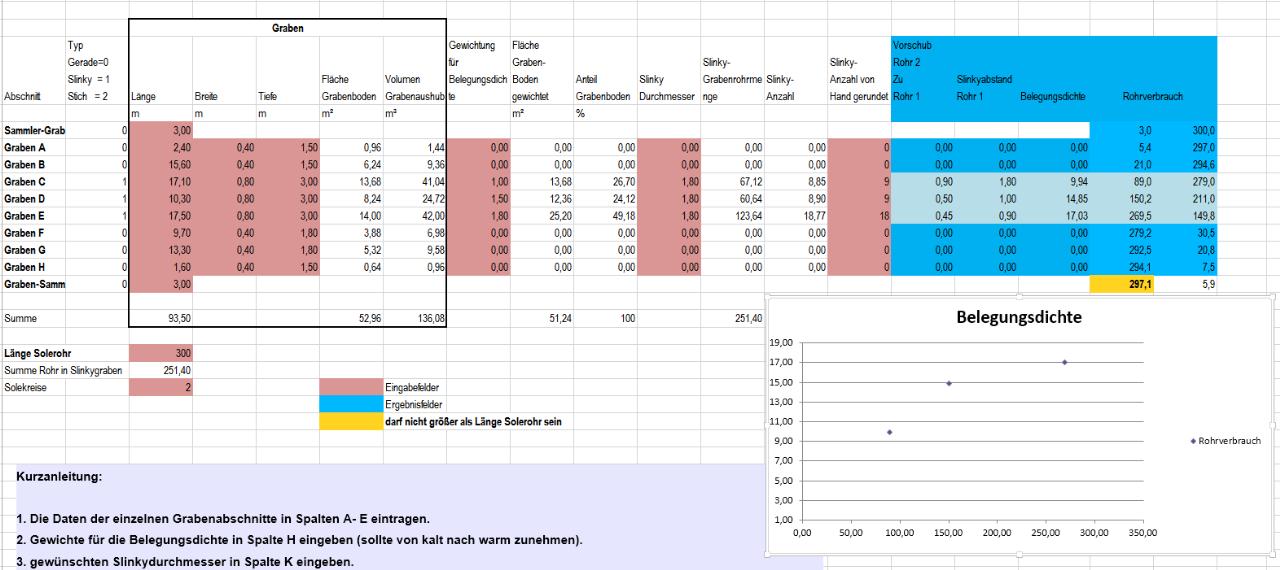This screenshot has height=570, width=1280.
Task: Select the Solekreise input cell with 2
Action: [160, 387]
